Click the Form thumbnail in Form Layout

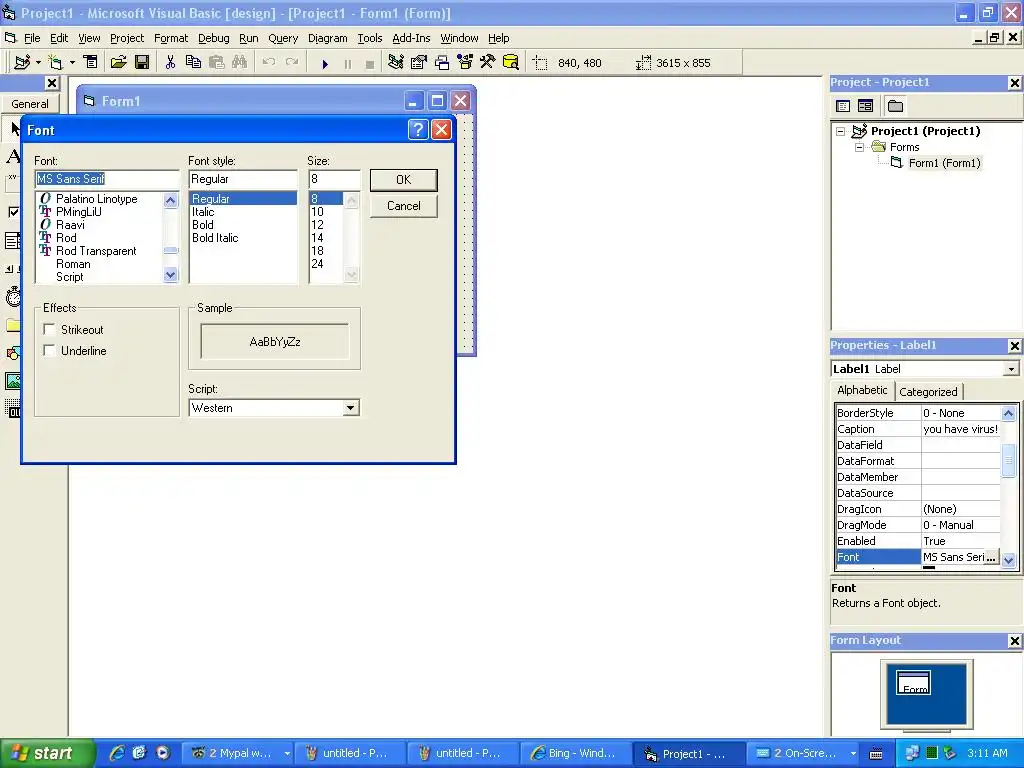pos(914,683)
